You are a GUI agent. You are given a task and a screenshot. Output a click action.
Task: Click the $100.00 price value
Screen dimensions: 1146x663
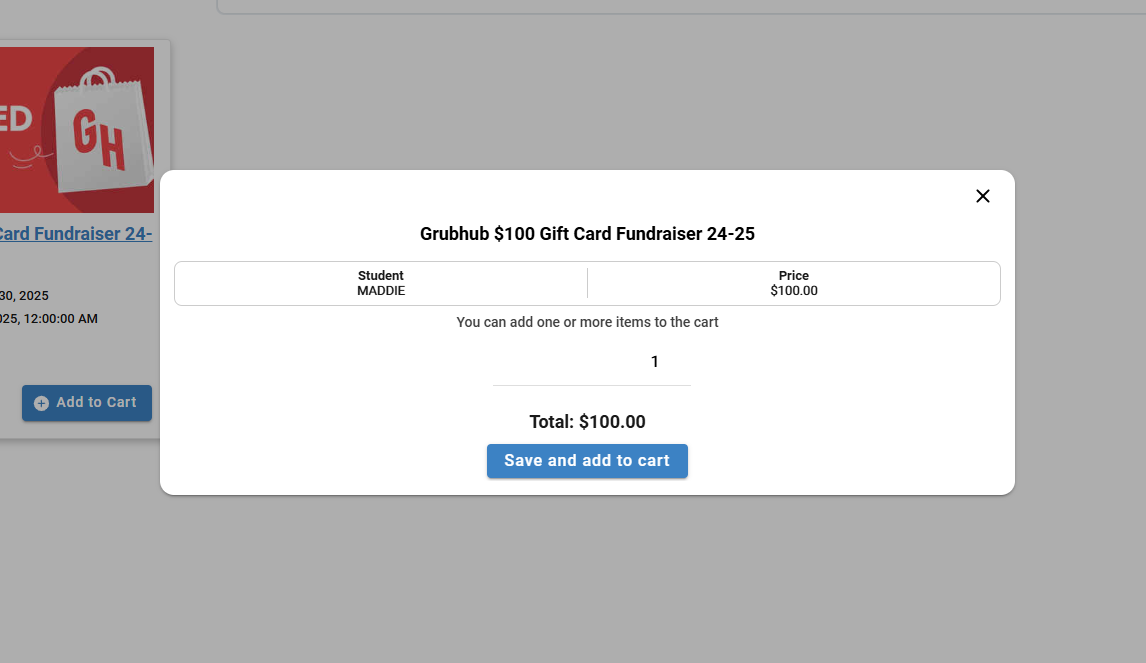click(794, 291)
